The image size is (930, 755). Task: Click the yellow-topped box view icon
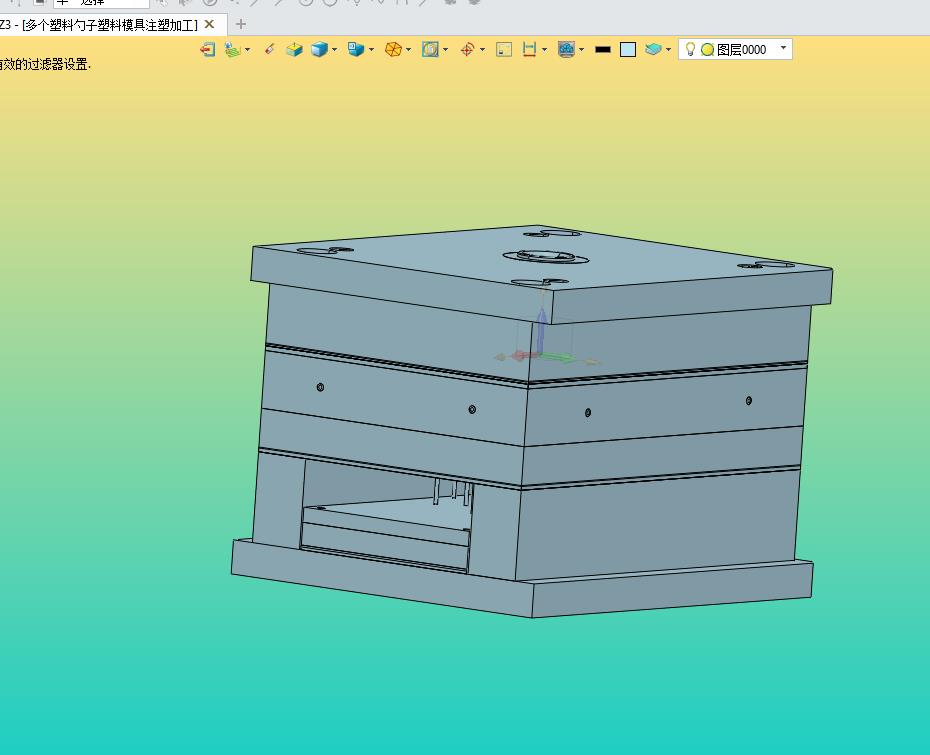[294, 49]
